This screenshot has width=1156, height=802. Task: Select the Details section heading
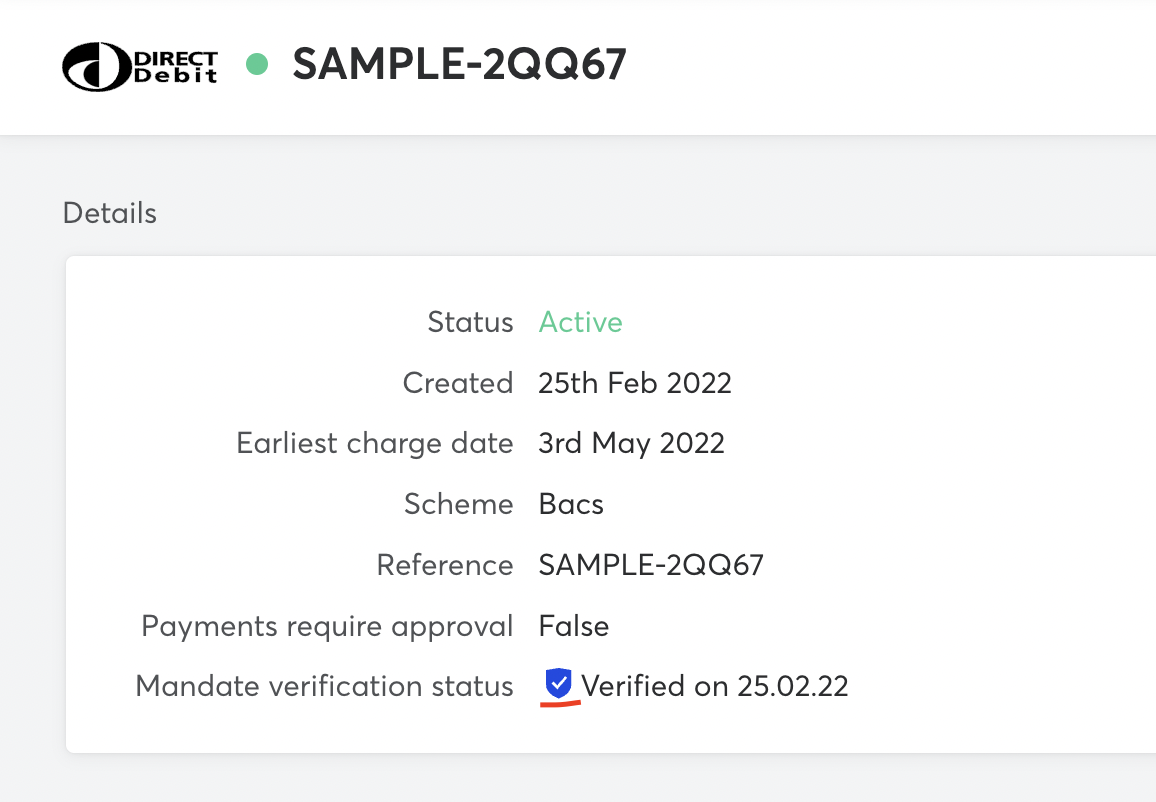[x=110, y=213]
